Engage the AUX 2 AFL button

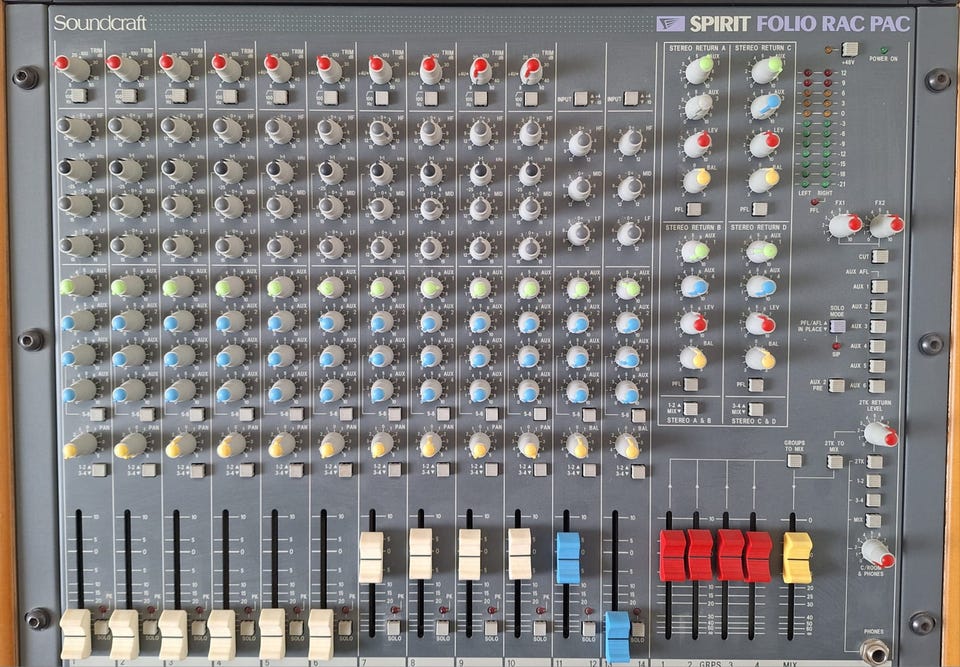(x=879, y=306)
